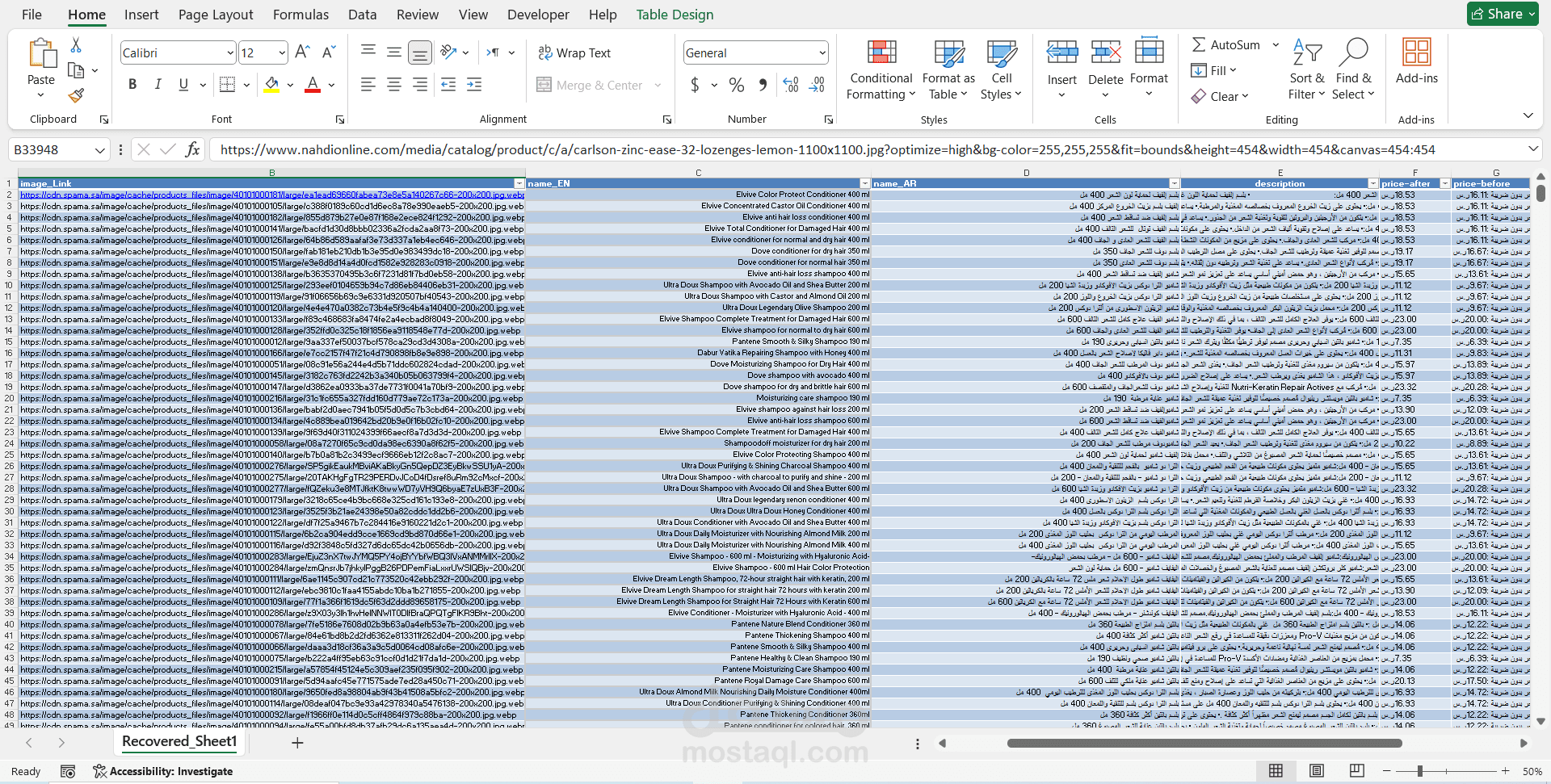The width and height of the screenshot is (1551, 784).
Task: Decrease font size with smaller A
Action: pyautogui.click(x=329, y=52)
